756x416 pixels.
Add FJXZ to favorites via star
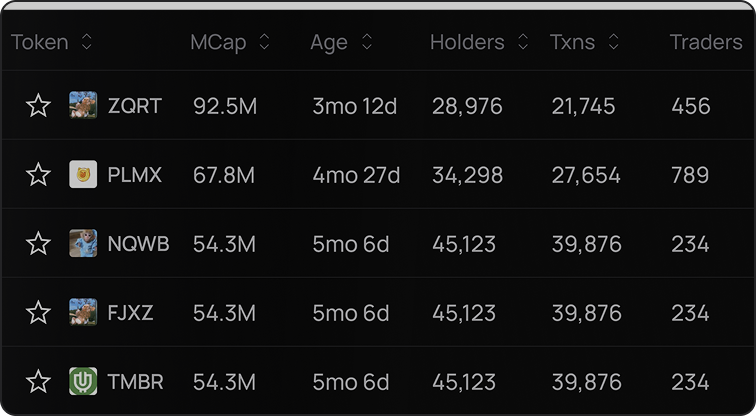pyautogui.click(x=38, y=312)
